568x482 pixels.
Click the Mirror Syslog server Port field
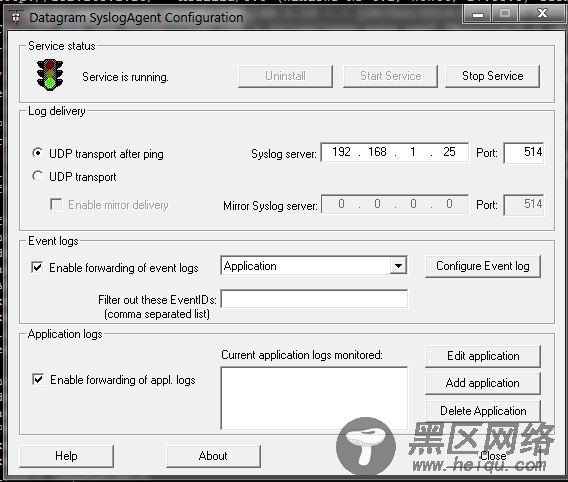click(523, 205)
